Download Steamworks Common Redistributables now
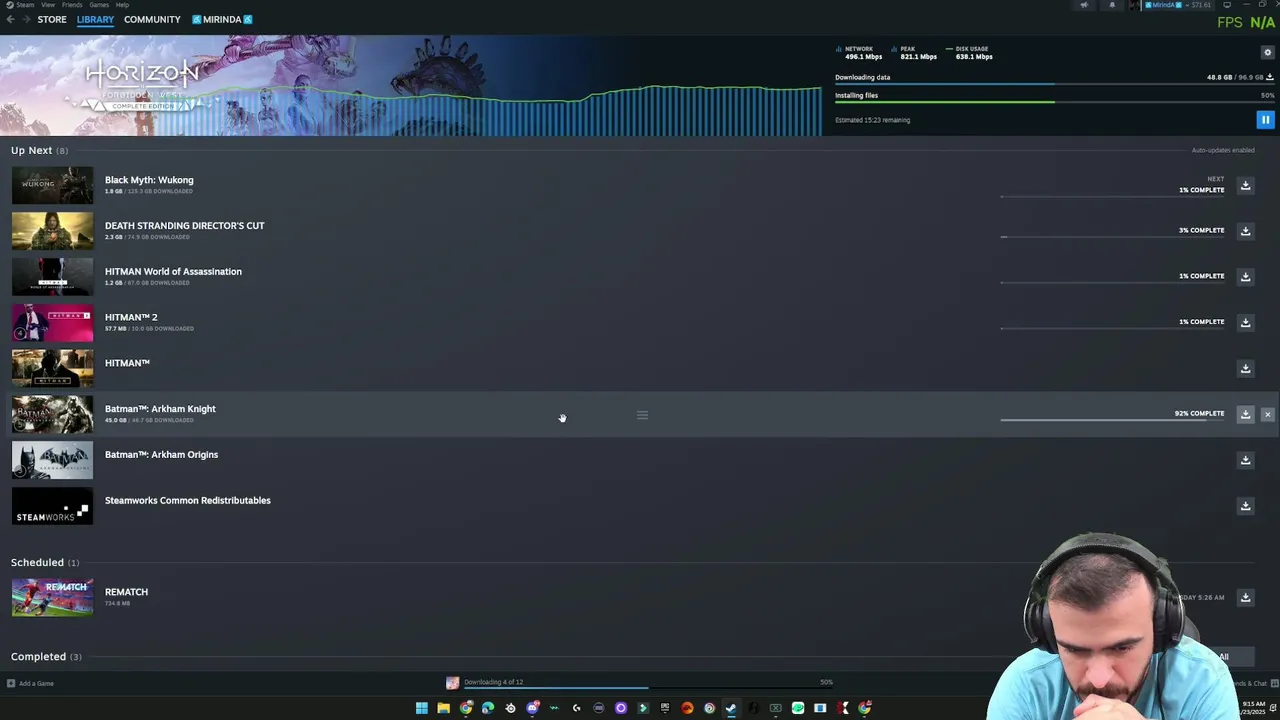The image size is (1280, 720). tap(1245, 506)
